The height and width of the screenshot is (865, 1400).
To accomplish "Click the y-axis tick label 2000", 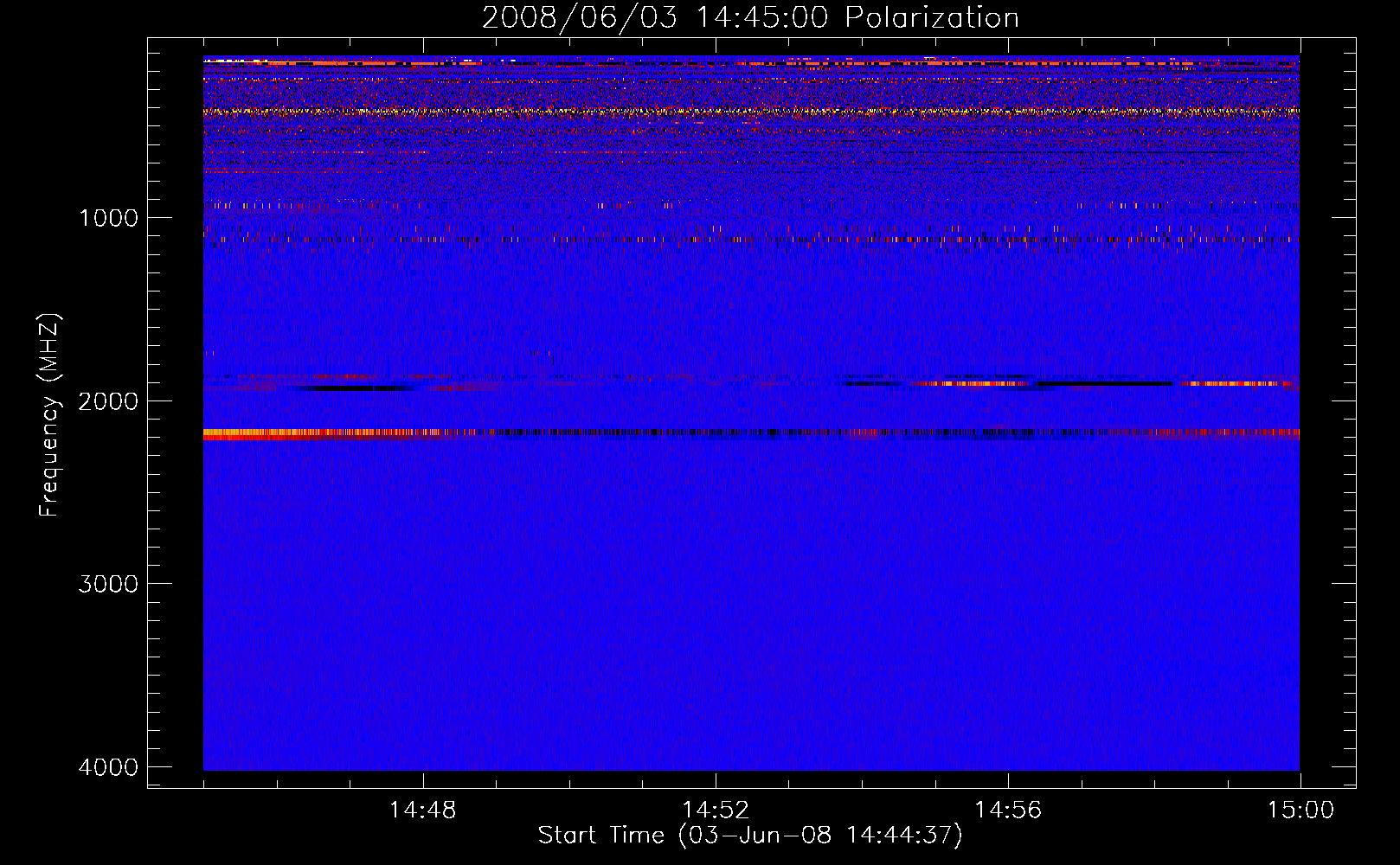I will point(108,401).
